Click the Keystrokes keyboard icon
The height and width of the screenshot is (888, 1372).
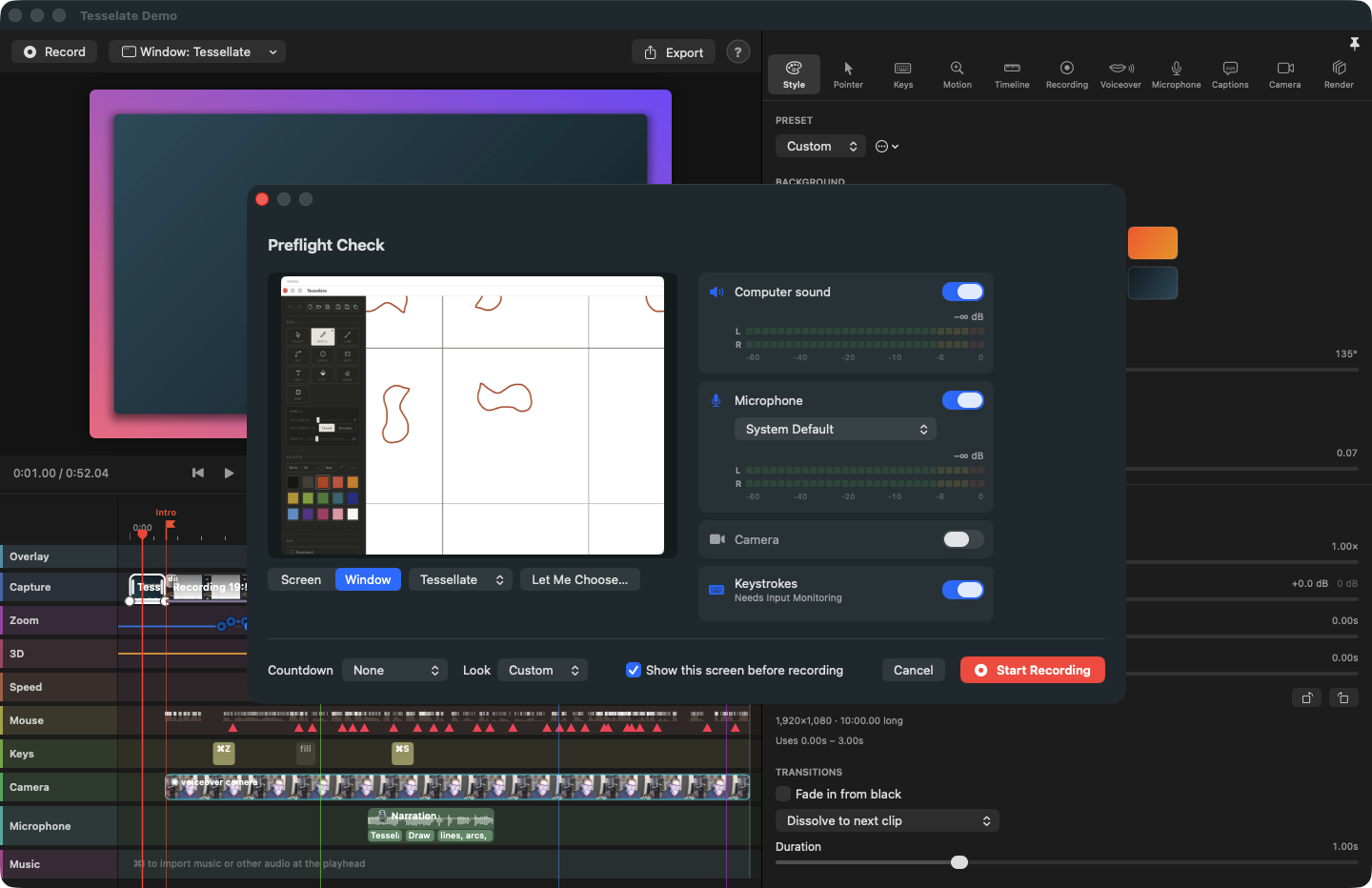[x=716, y=590]
